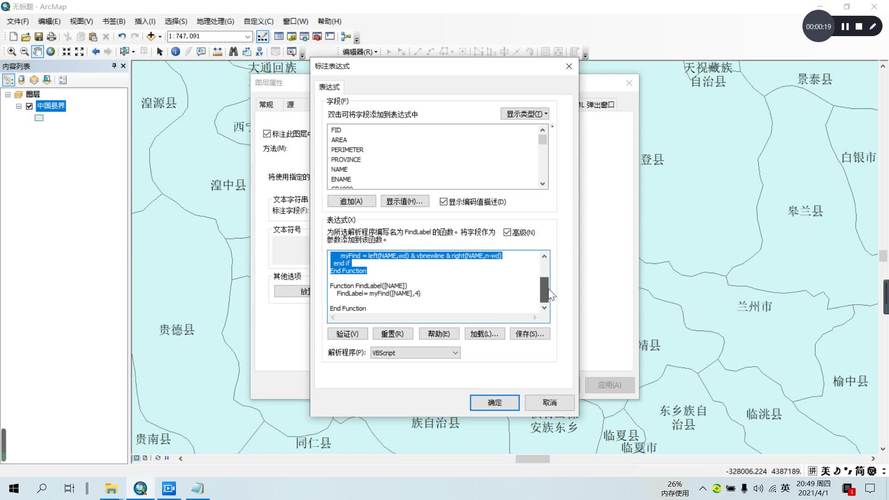
Task: Collapse the 中国县界 layer tree node
Action: click(x=19, y=106)
